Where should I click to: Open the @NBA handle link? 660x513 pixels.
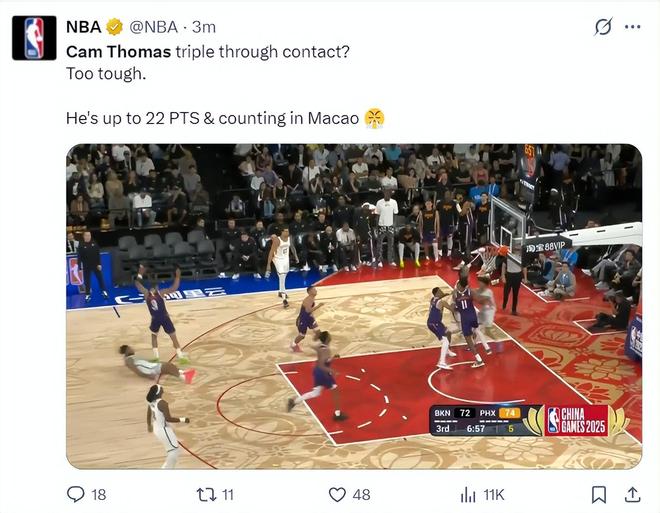154,27
